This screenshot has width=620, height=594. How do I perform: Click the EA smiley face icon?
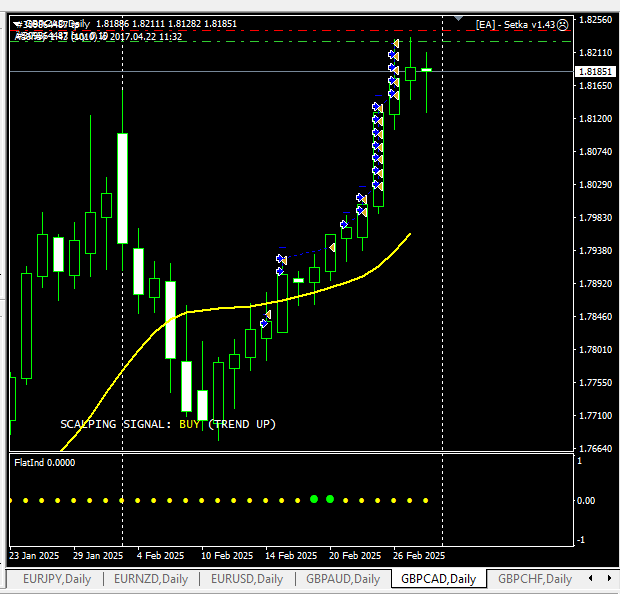(x=562, y=25)
